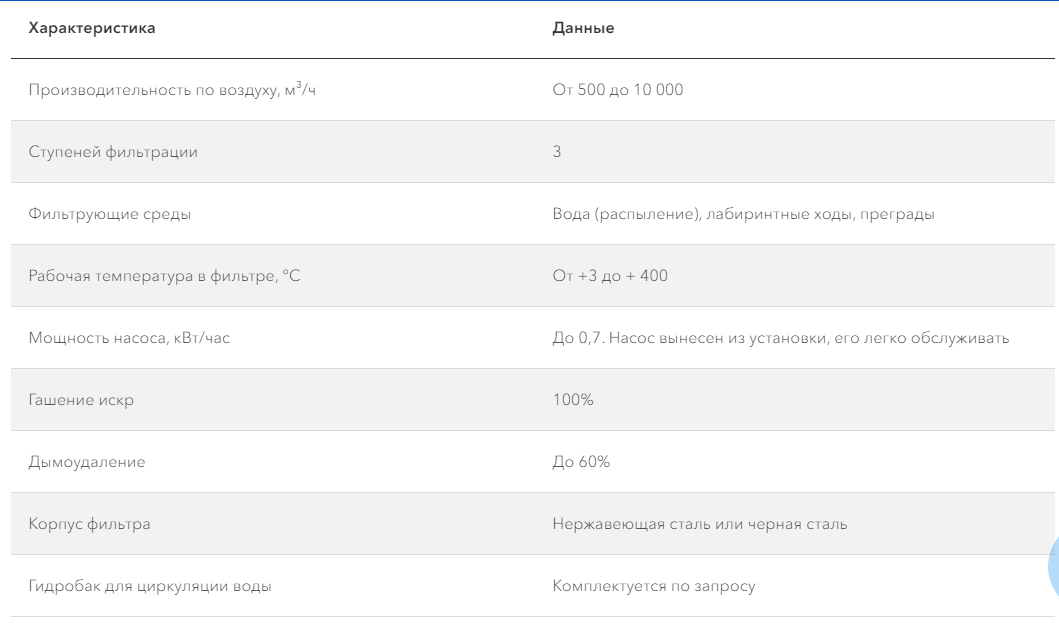Select the Ступеней фильтрации label

coord(113,152)
